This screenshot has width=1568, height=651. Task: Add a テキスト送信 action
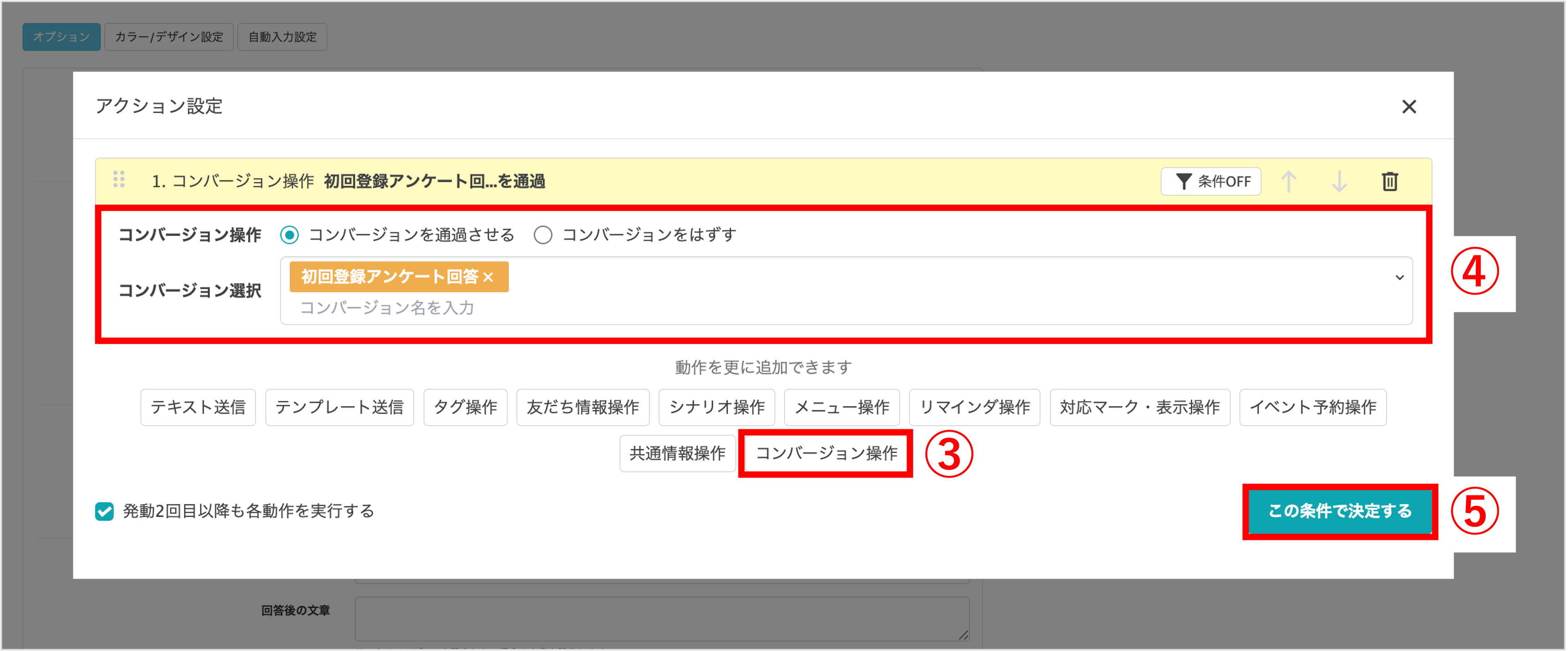(x=198, y=407)
